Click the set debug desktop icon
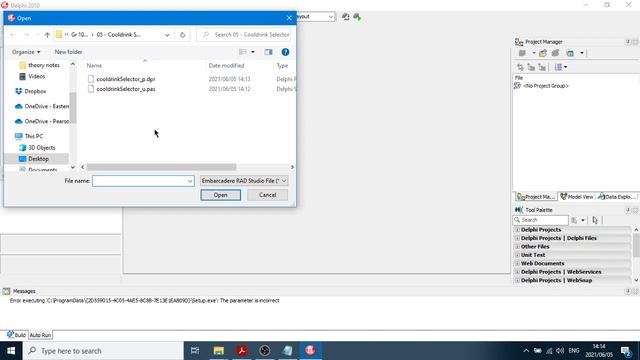 357,17
